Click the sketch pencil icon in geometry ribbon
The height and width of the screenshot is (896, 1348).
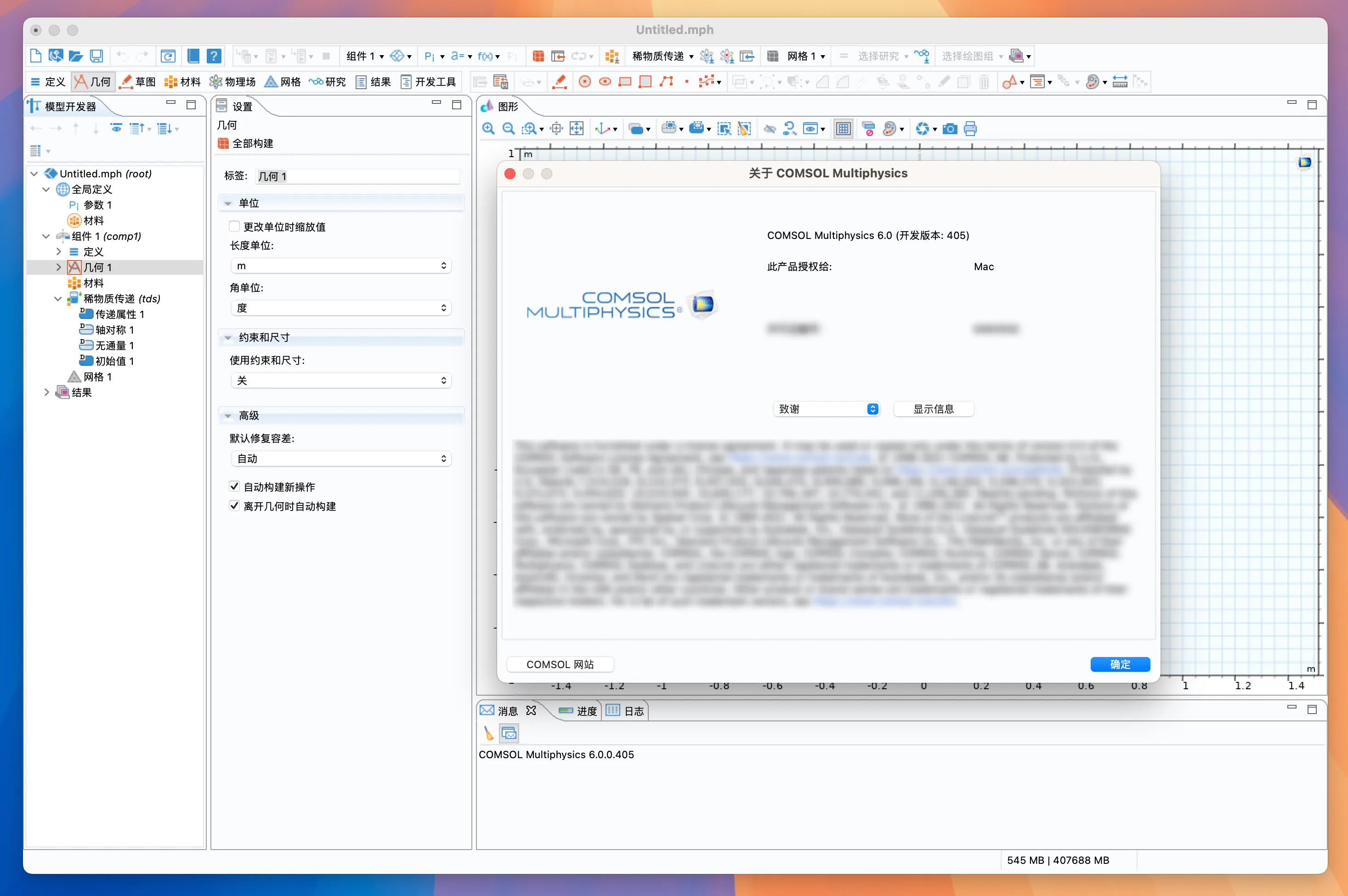(560, 82)
